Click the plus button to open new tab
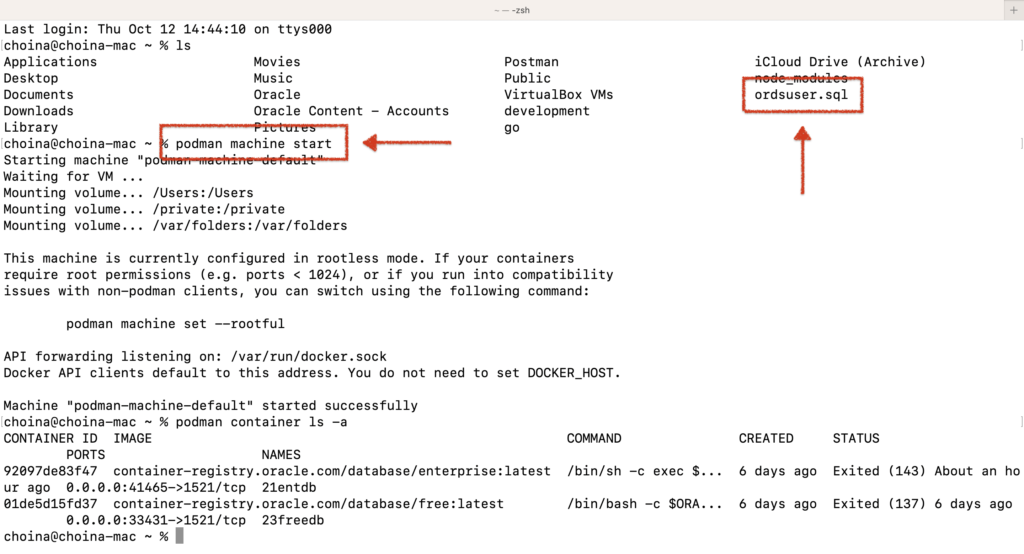 click(x=1013, y=9)
